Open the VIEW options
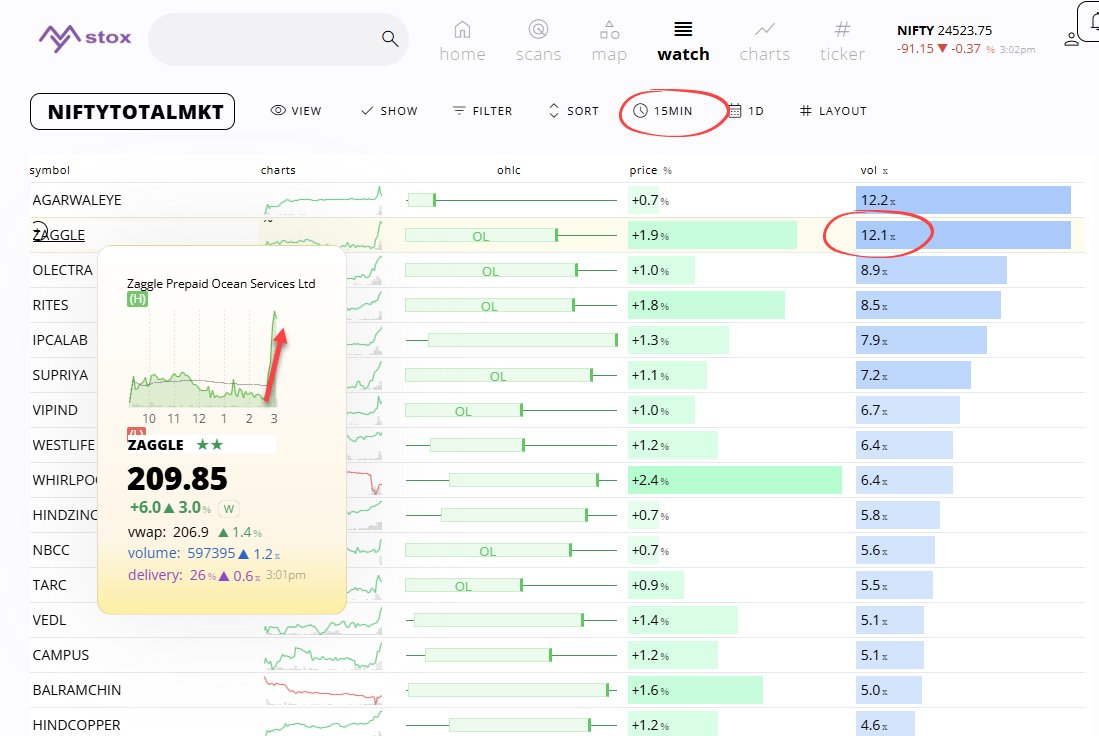The width and height of the screenshot is (1099, 736). coord(296,111)
